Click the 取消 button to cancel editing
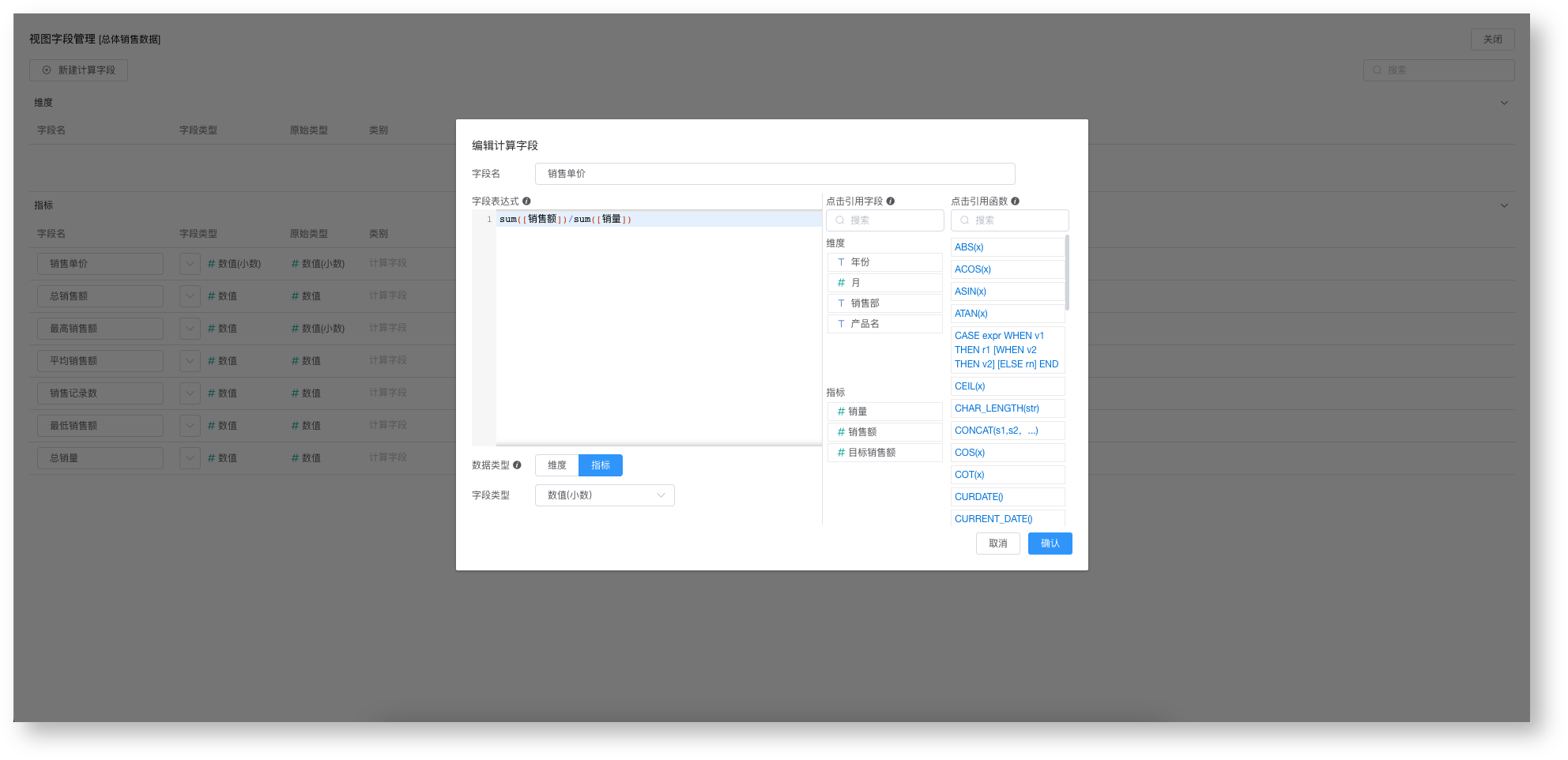 click(x=997, y=544)
